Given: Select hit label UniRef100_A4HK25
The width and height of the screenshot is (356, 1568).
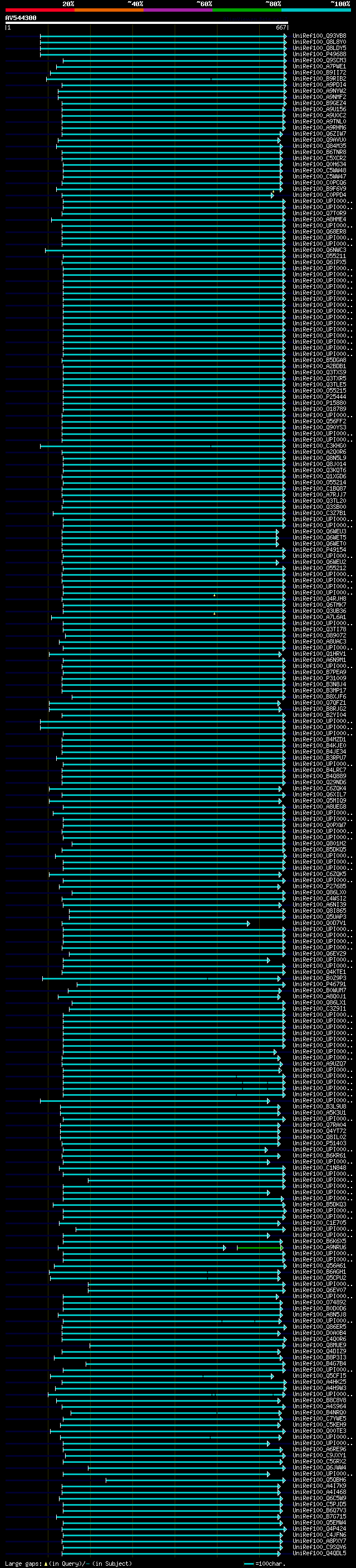Looking at the screenshot, I should click(x=319, y=1382).
